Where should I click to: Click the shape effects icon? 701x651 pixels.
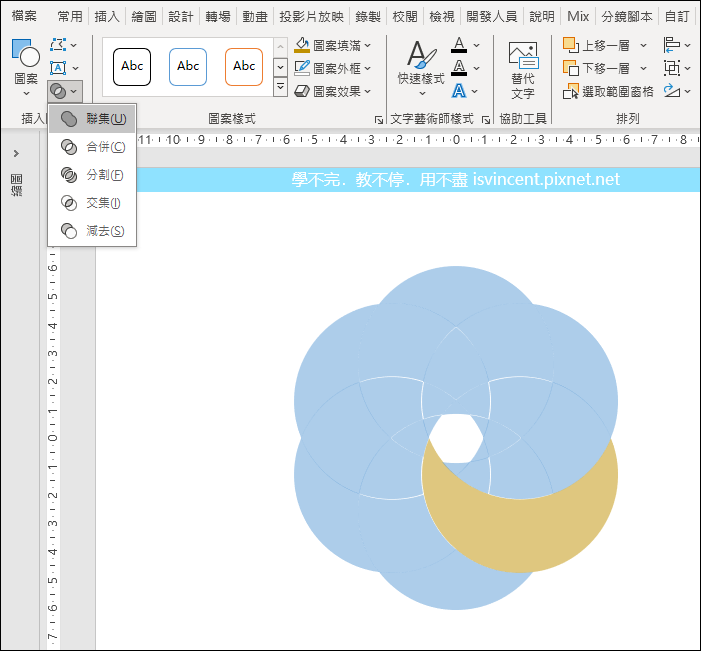pos(302,91)
